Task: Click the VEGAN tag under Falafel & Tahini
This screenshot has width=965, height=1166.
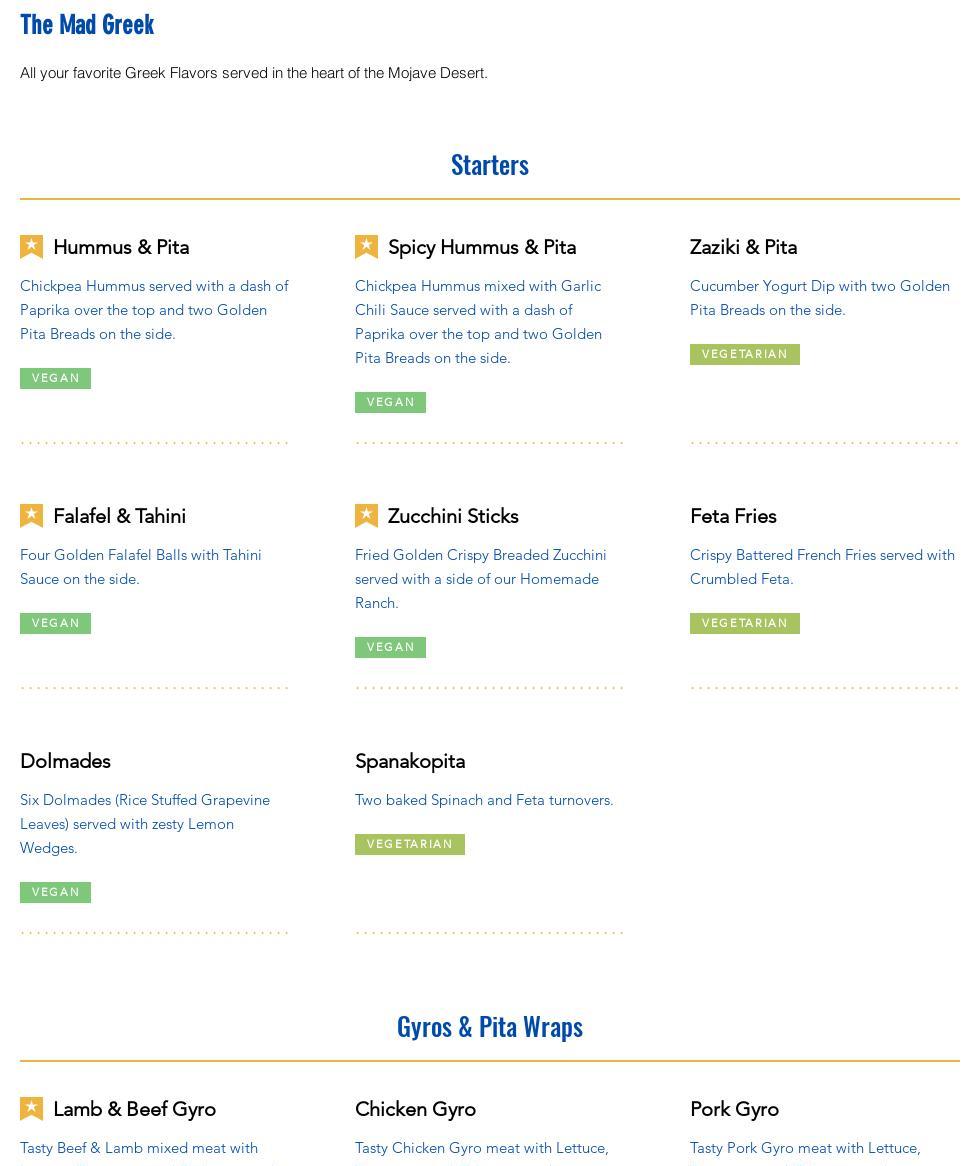Action: [55, 623]
